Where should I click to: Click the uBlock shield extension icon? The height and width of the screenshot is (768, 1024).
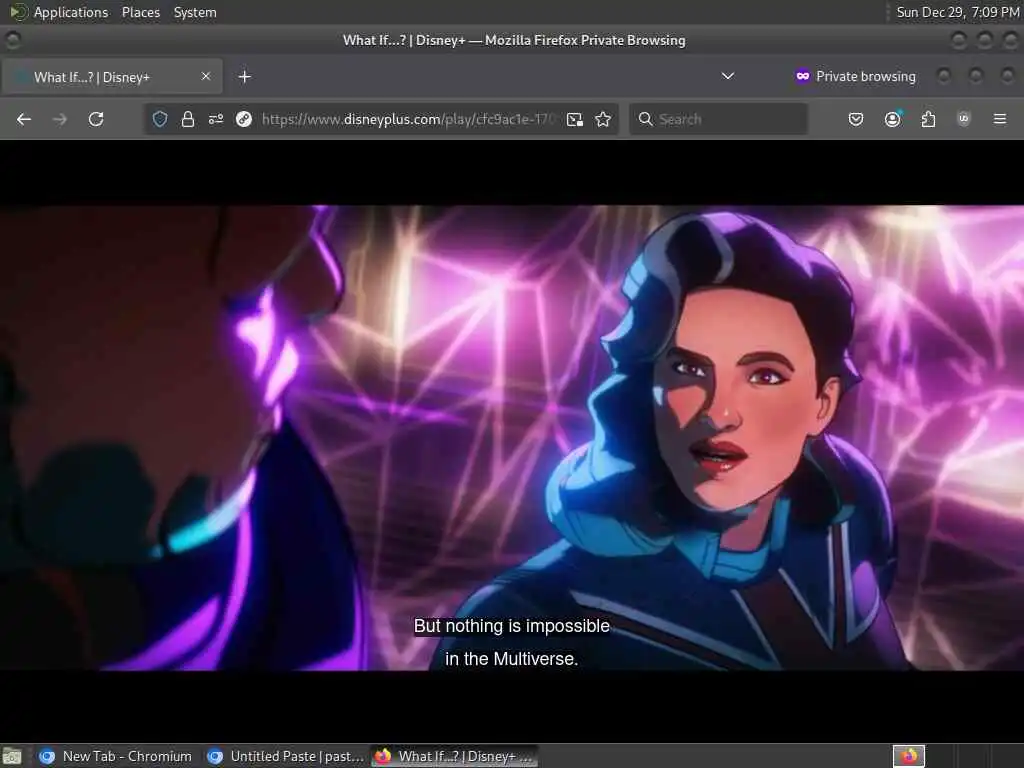tap(964, 119)
